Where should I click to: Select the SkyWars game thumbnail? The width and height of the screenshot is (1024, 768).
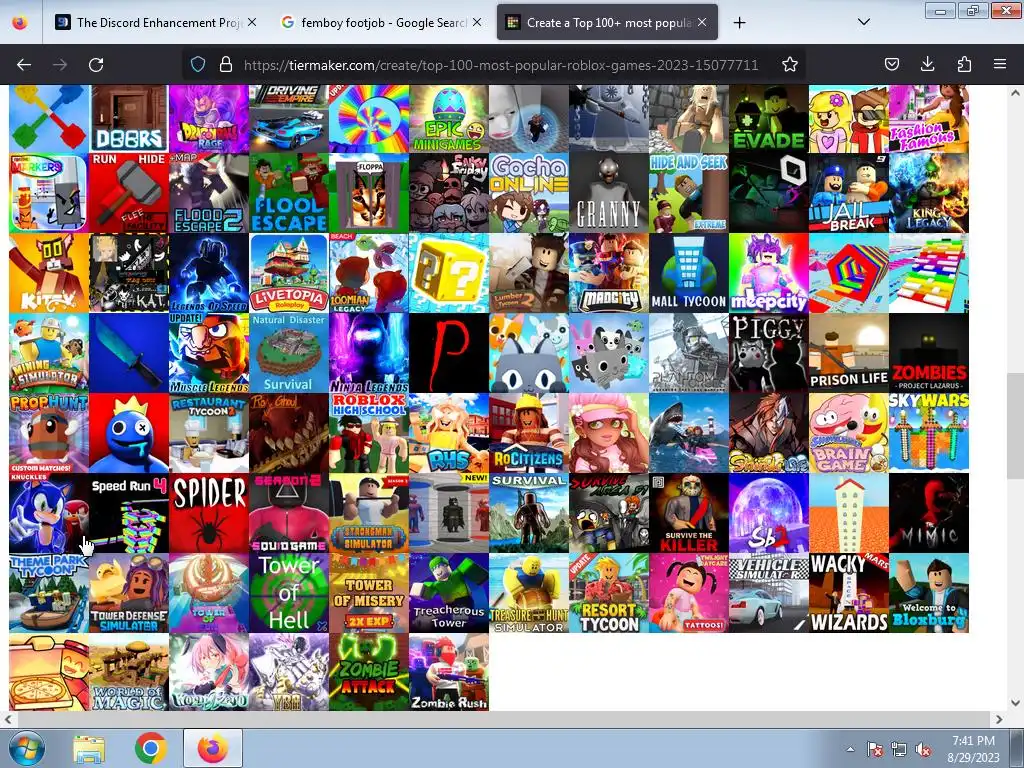point(929,433)
